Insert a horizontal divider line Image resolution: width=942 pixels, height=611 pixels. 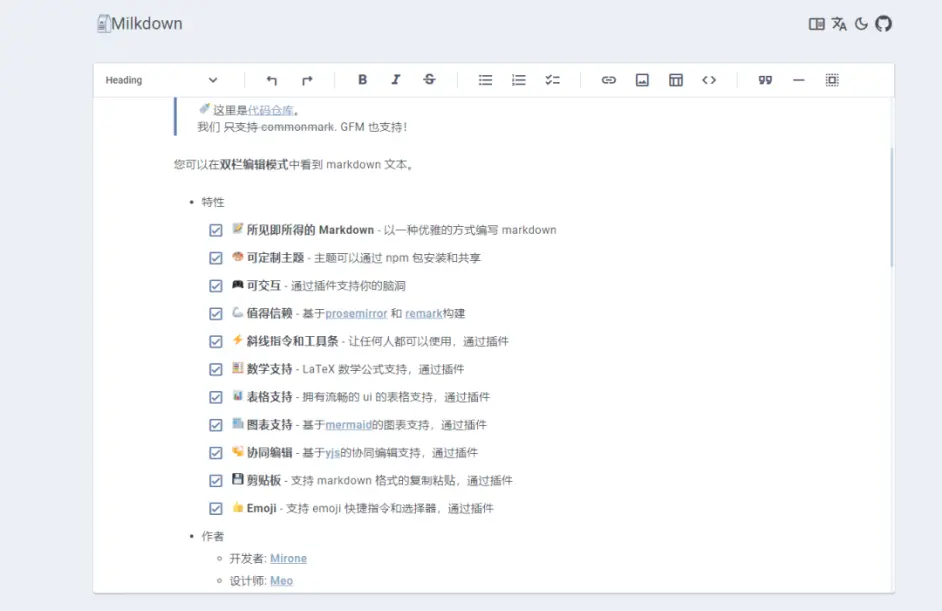click(798, 80)
